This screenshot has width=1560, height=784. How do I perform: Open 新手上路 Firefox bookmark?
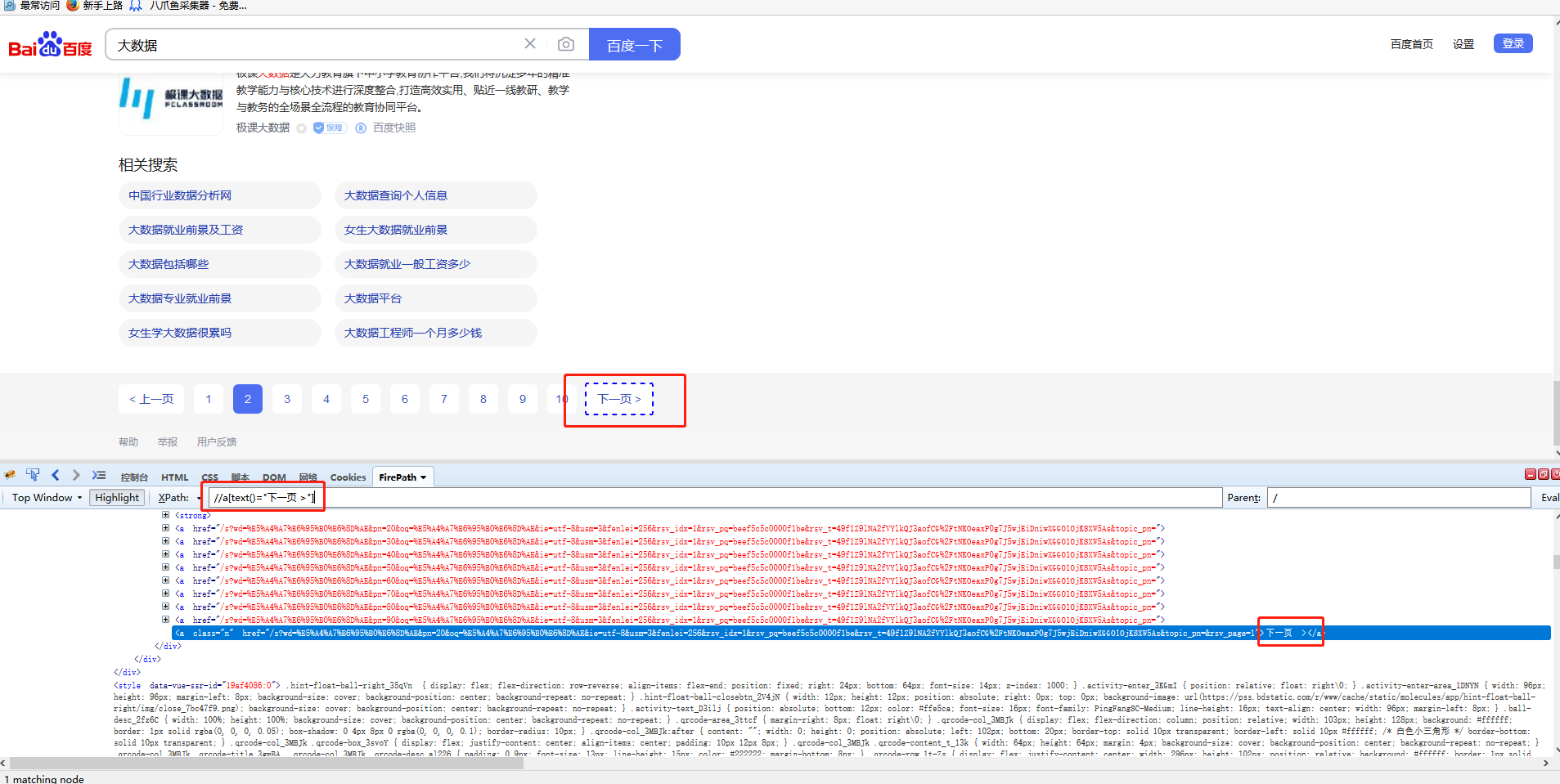tap(94, 5)
